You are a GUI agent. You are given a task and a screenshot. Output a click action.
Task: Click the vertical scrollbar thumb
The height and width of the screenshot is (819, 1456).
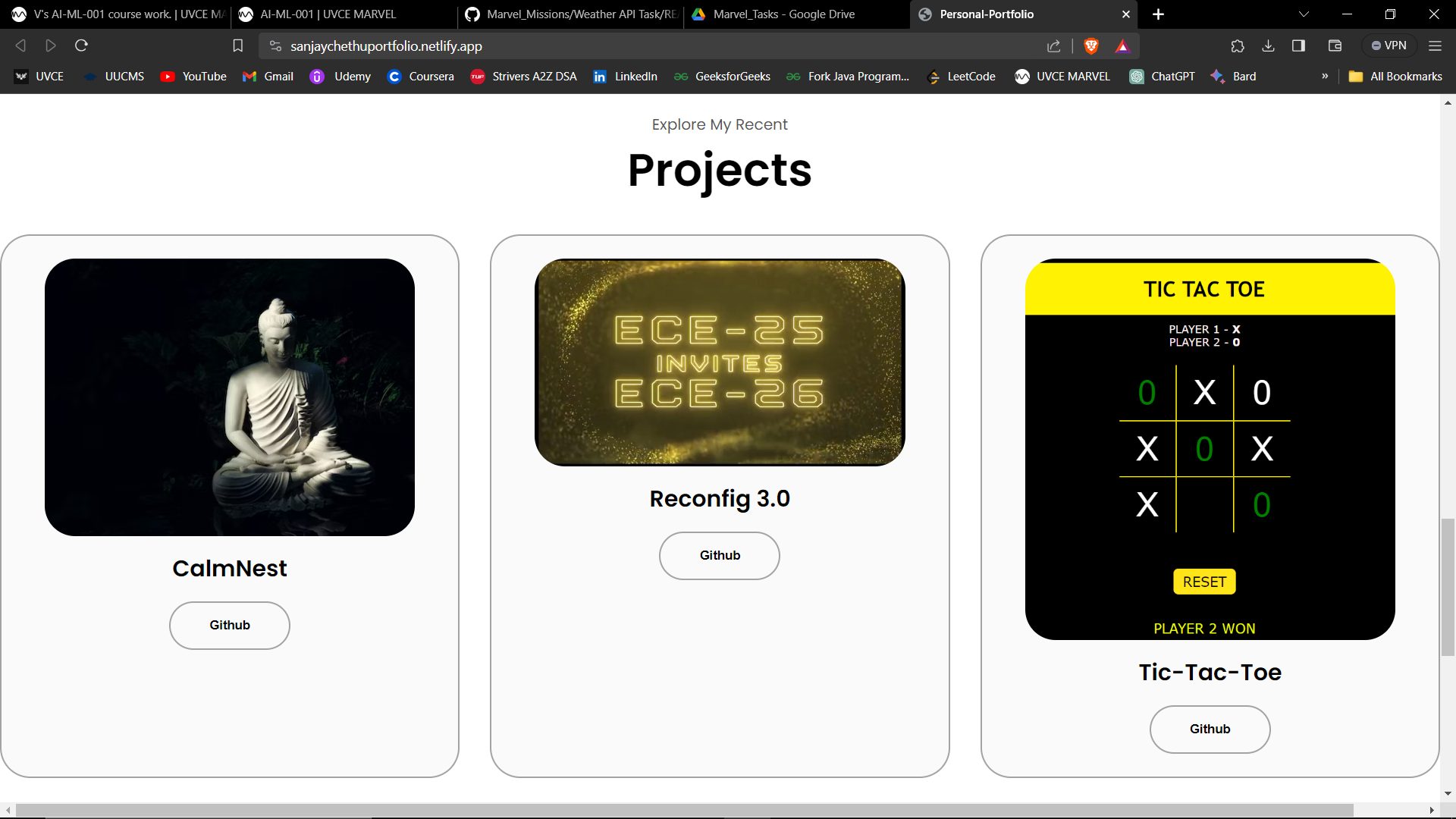[1448, 588]
